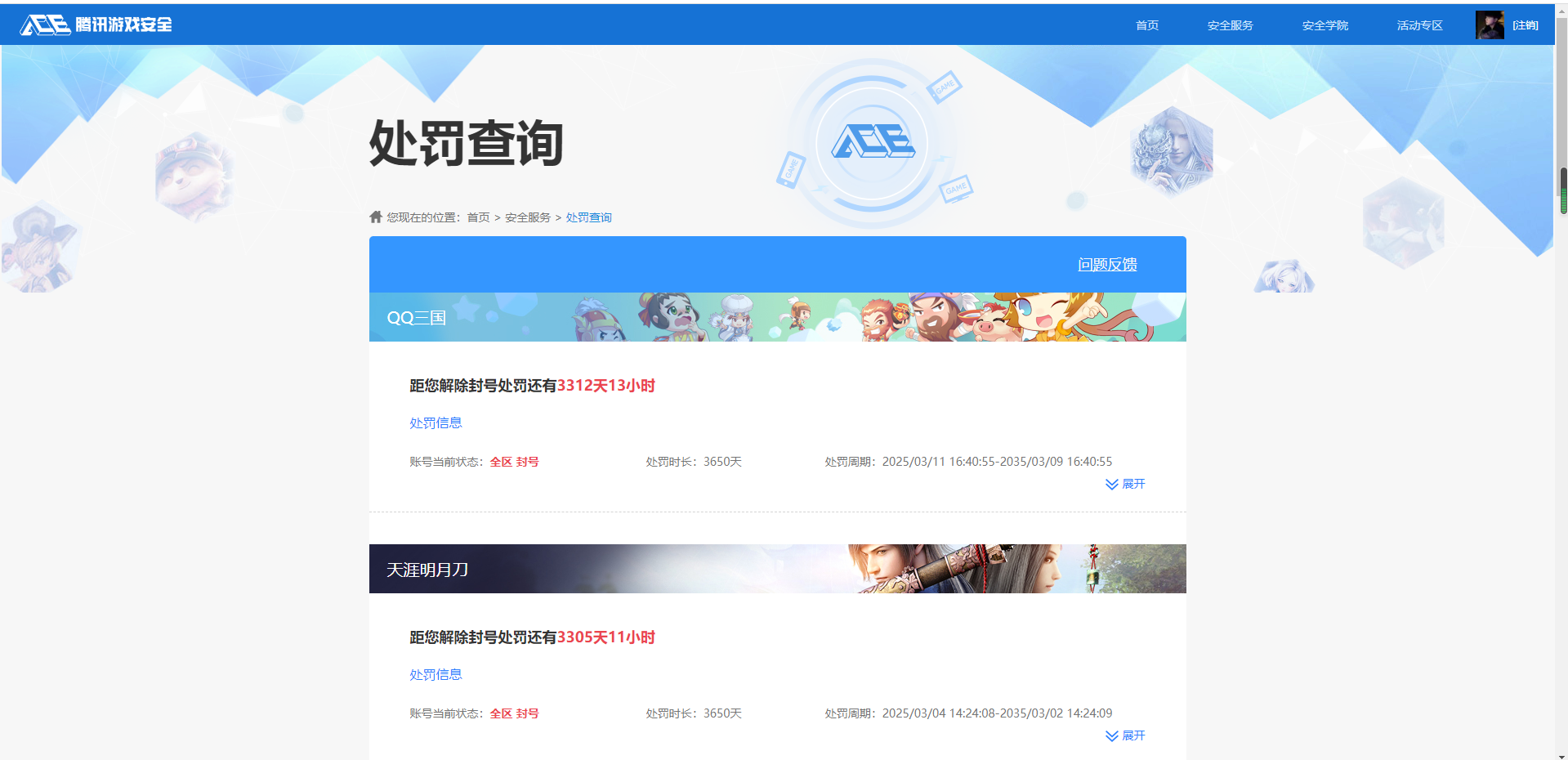1568x760 pixels.
Task: Click the 安全服务 breadcrumb link
Action: click(528, 217)
